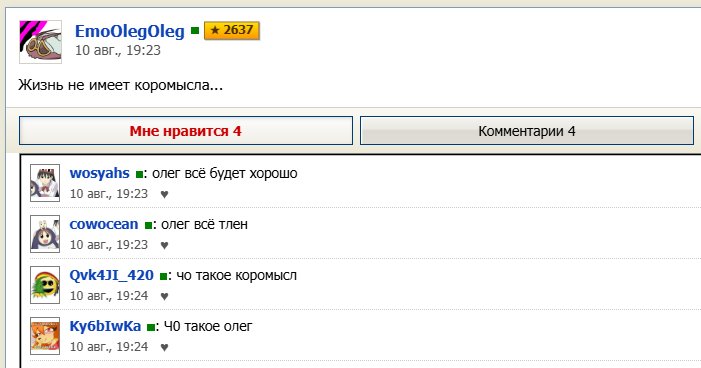Screen dimensions: 701x368
Task: Select the comment text 'чо такое коромысл'
Action: (236, 275)
